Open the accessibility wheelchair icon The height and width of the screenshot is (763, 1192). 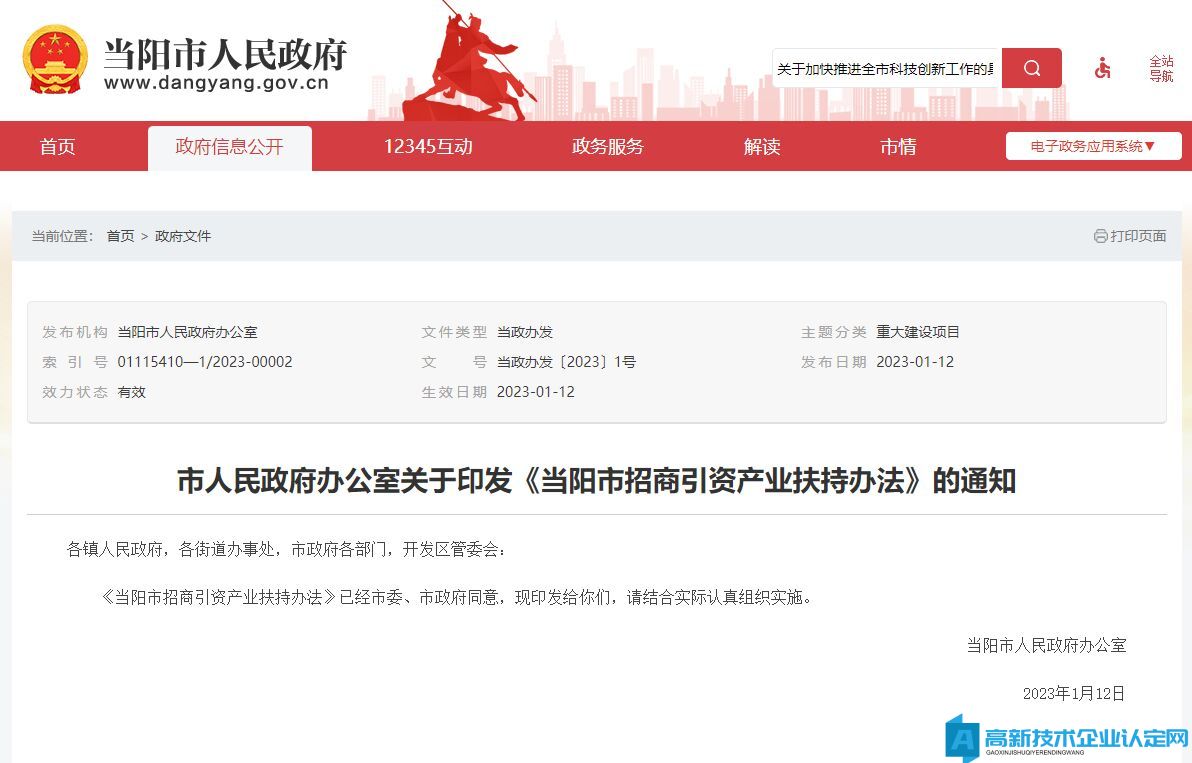pyautogui.click(x=1102, y=68)
